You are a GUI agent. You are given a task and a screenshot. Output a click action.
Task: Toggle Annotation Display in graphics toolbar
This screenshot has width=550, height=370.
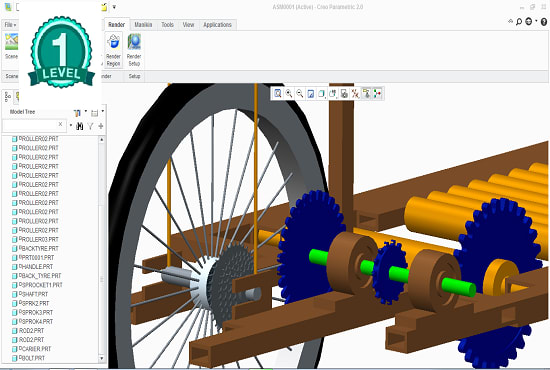(366, 93)
